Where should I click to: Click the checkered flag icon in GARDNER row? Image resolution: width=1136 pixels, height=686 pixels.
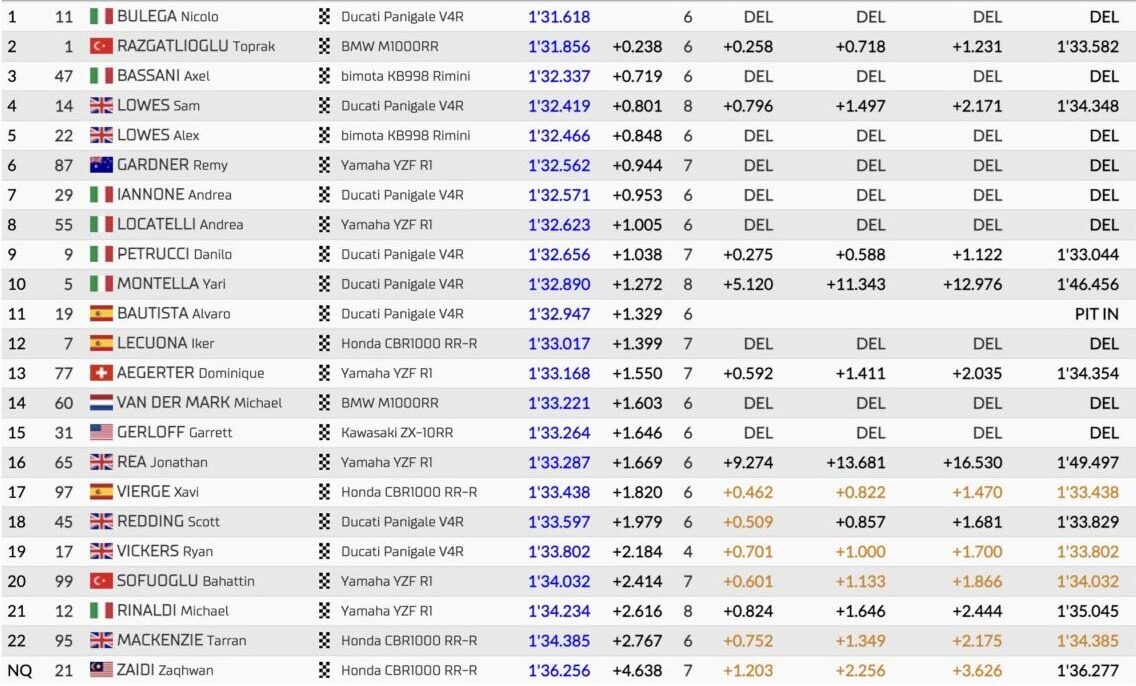click(325, 164)
